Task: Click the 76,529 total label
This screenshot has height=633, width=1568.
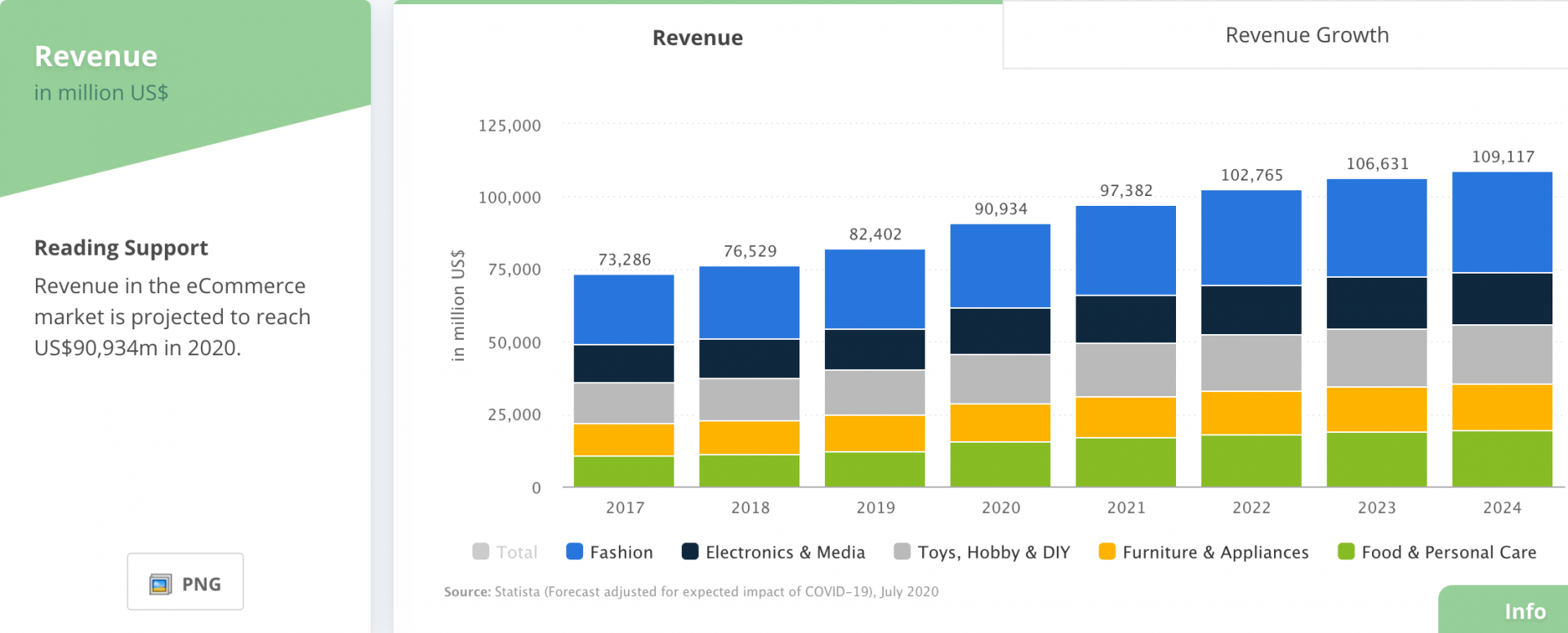Action: pyautogui.click(x=750, y=251)
